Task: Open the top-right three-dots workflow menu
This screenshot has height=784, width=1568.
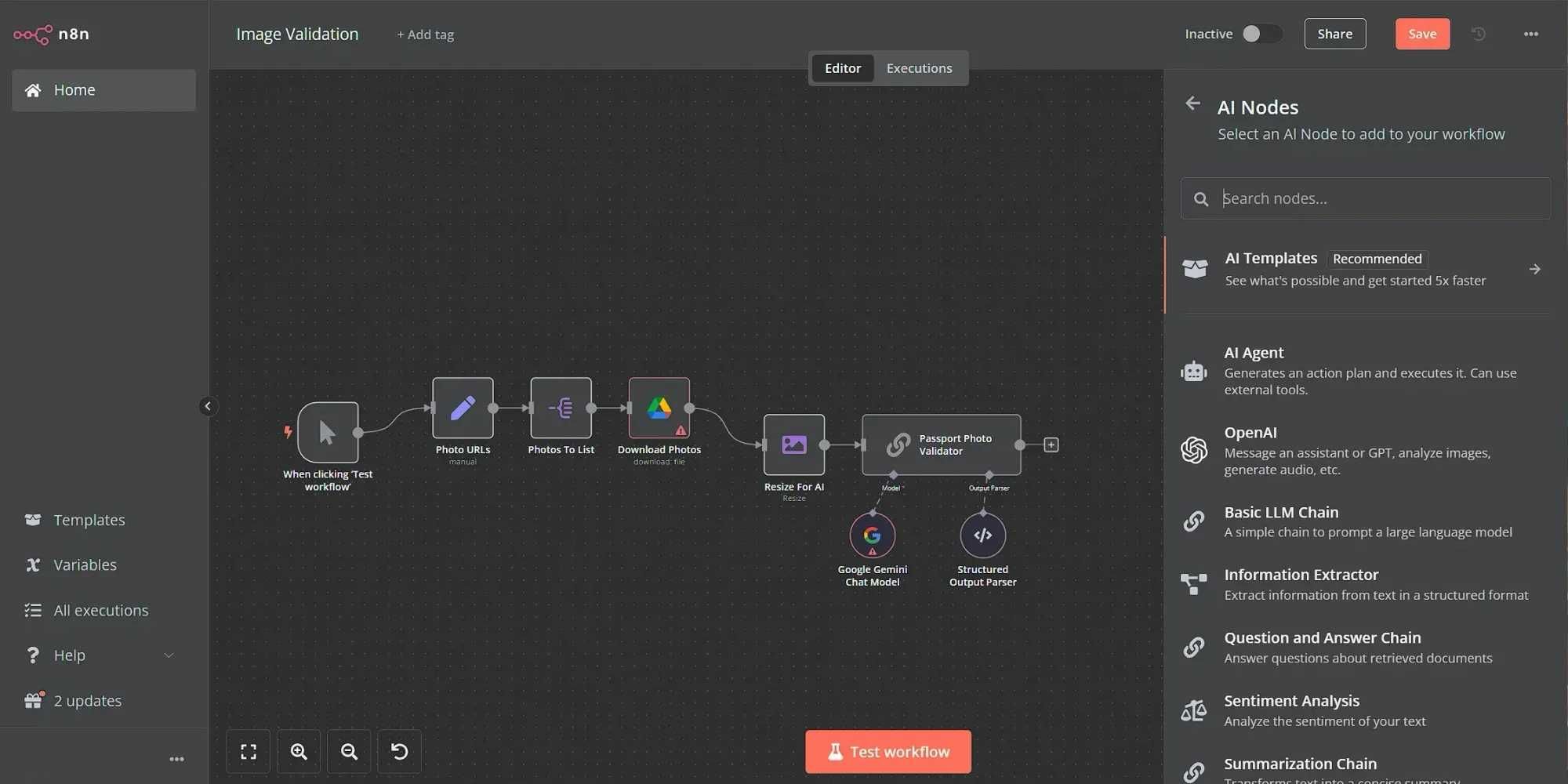Action: pyautogui.click(x=1530, y=34)
